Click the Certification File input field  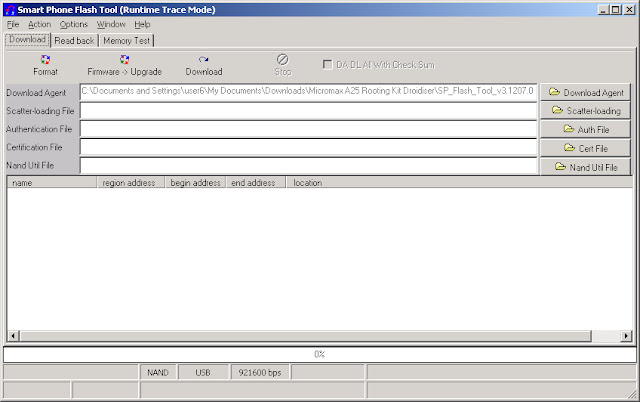(x=308, y=147)
